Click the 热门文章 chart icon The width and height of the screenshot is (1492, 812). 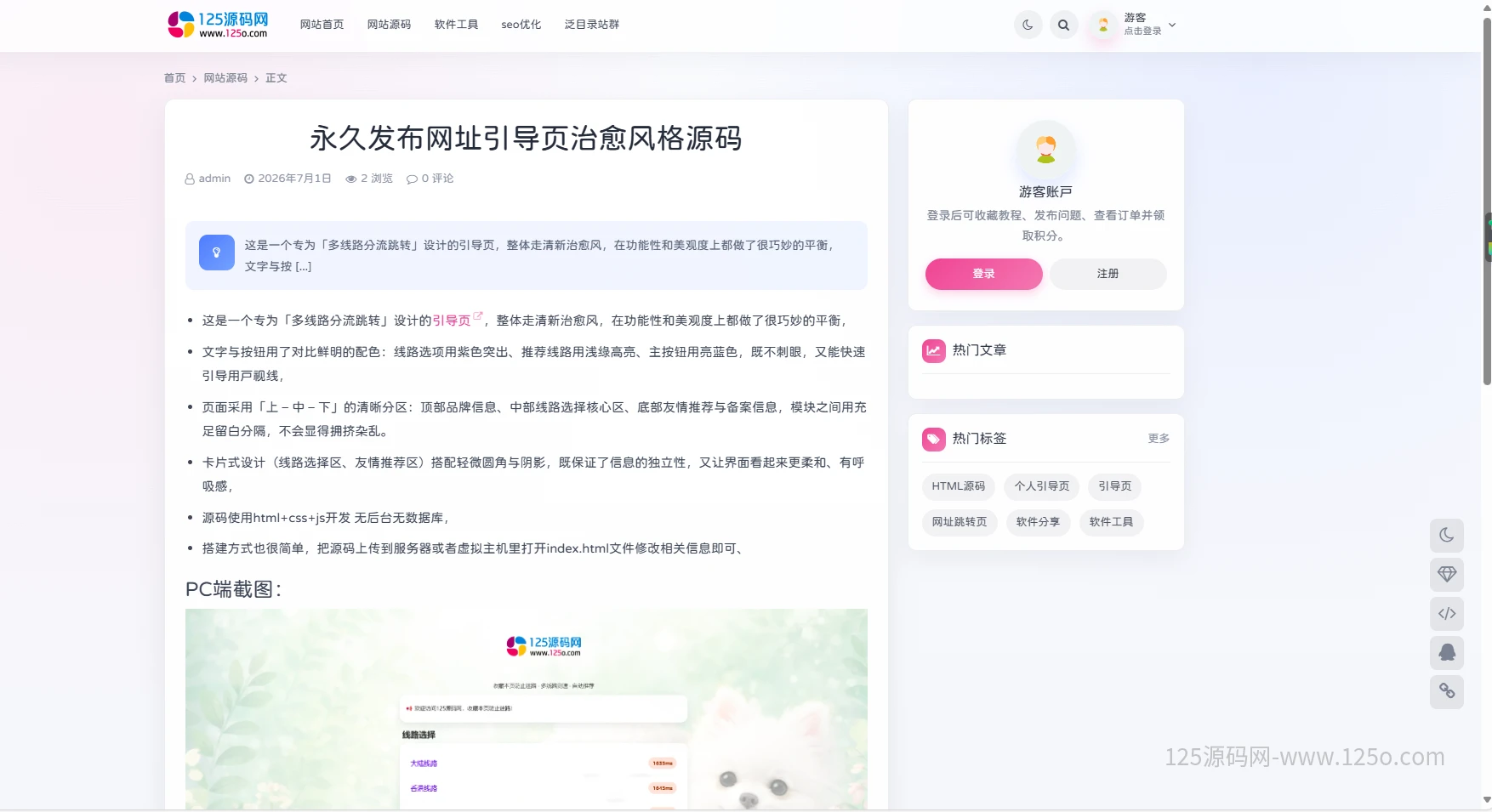(x=934, y=351)
